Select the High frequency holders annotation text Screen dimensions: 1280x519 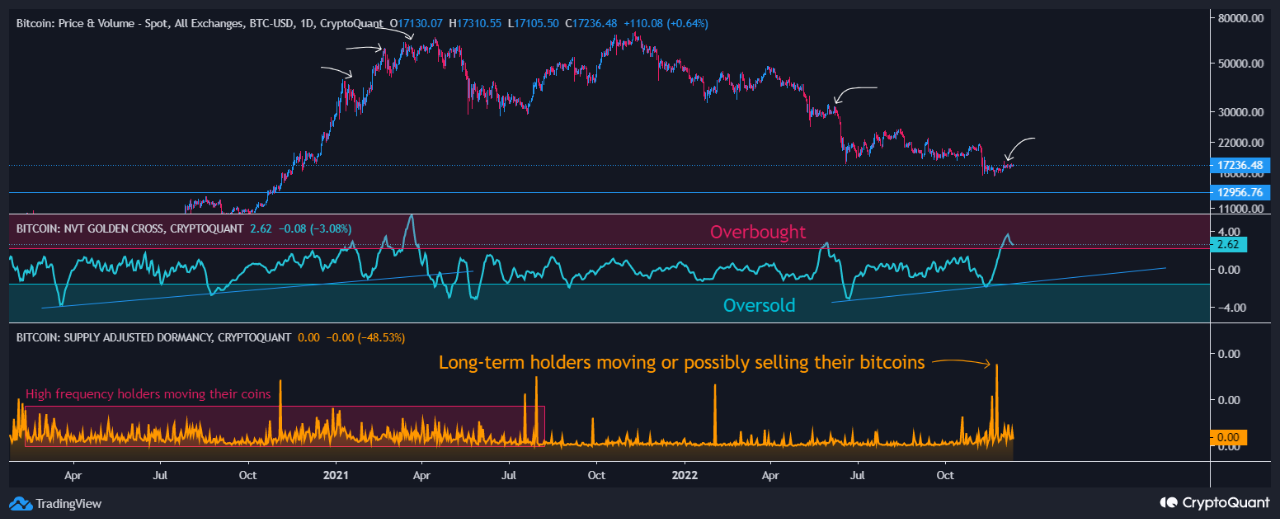[148, 394]
